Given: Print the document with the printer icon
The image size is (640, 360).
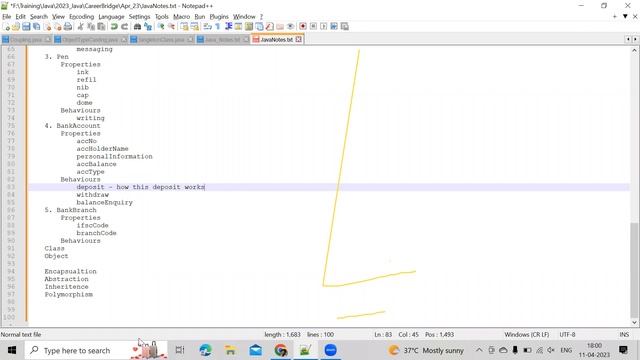Looking at the screenshot, I should [68, 27].
